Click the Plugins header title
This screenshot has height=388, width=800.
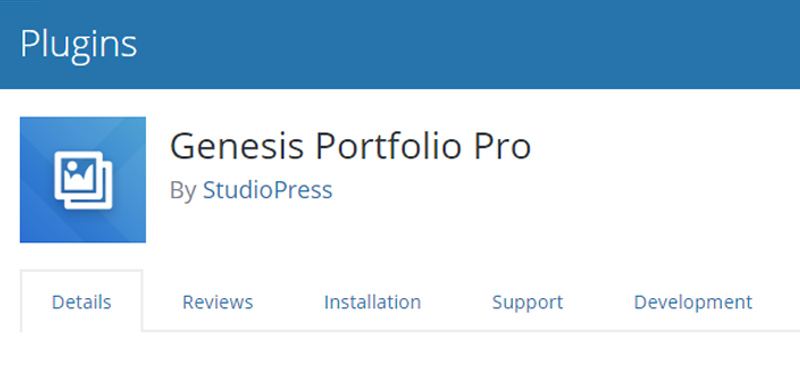[x=79, y=44]
